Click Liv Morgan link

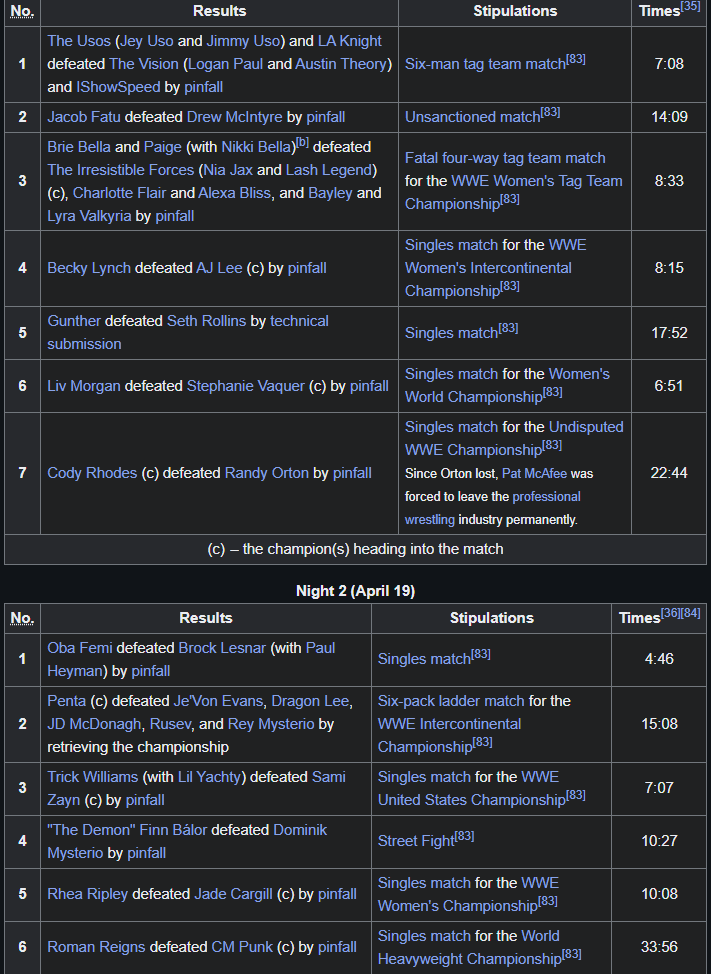coord(84,386)
